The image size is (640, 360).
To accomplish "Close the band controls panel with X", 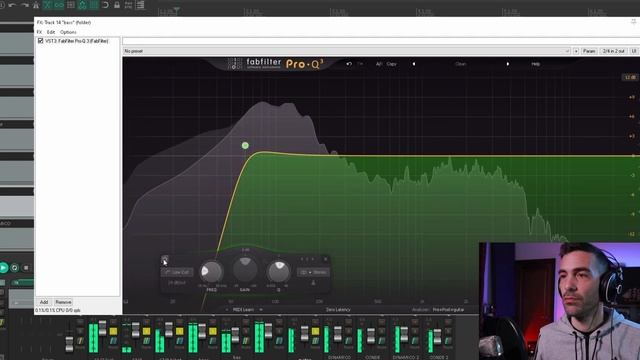I will [x=325, y=259].
